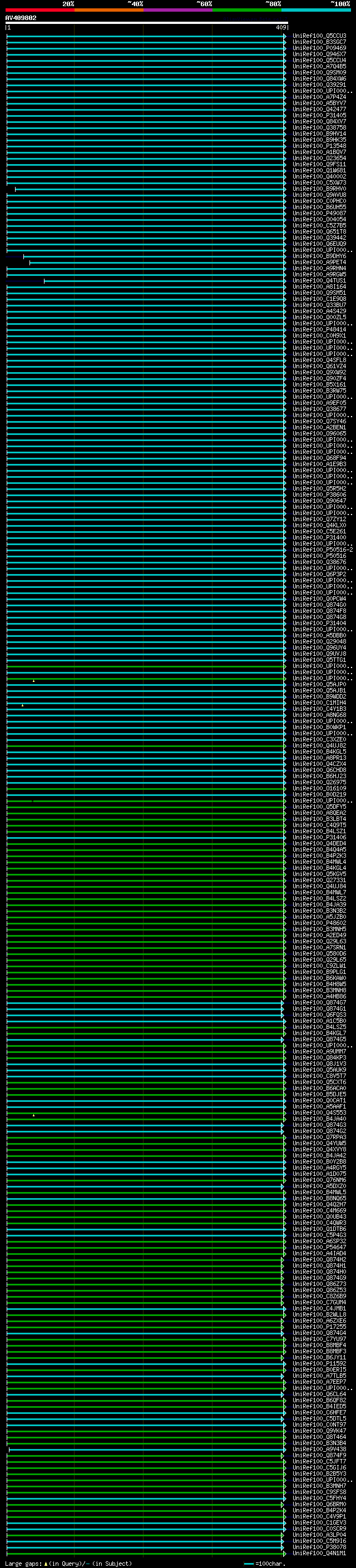
Task: Click the UniRef100_Q5TTG1 hit label
Action: (319, 660)
